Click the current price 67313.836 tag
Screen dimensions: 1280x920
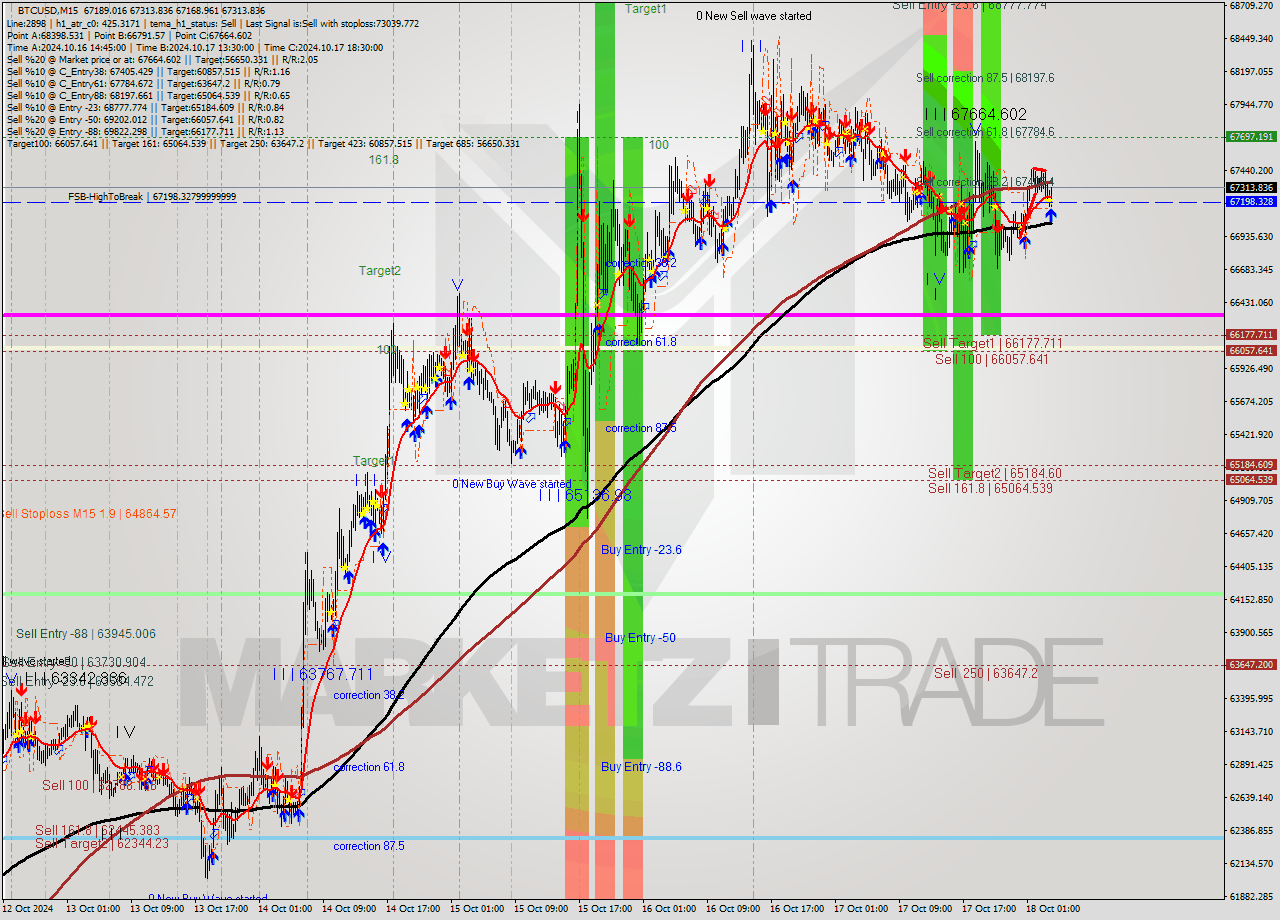click(x=1250, y=187)
